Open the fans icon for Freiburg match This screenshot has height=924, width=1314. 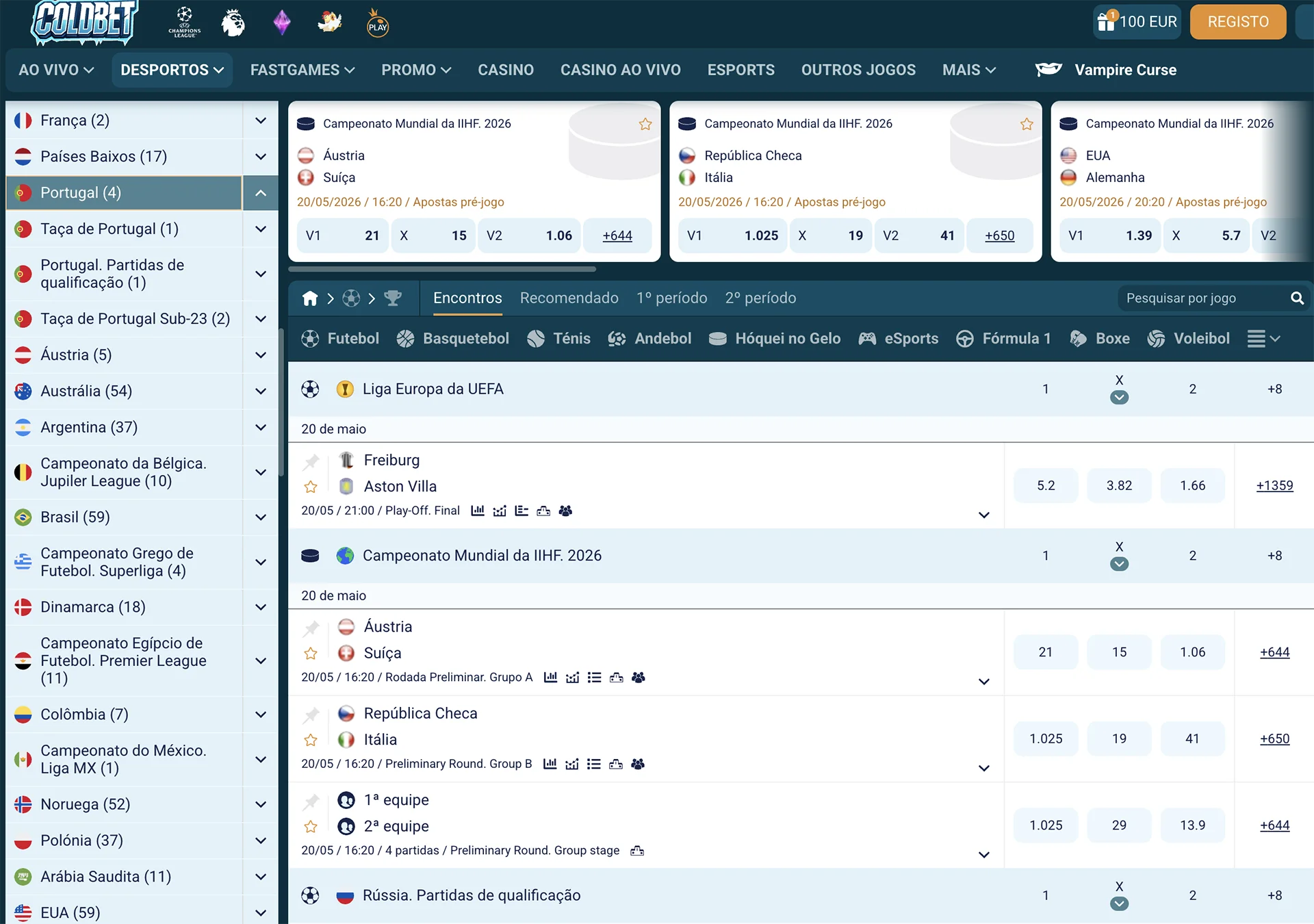click(565, 511)
